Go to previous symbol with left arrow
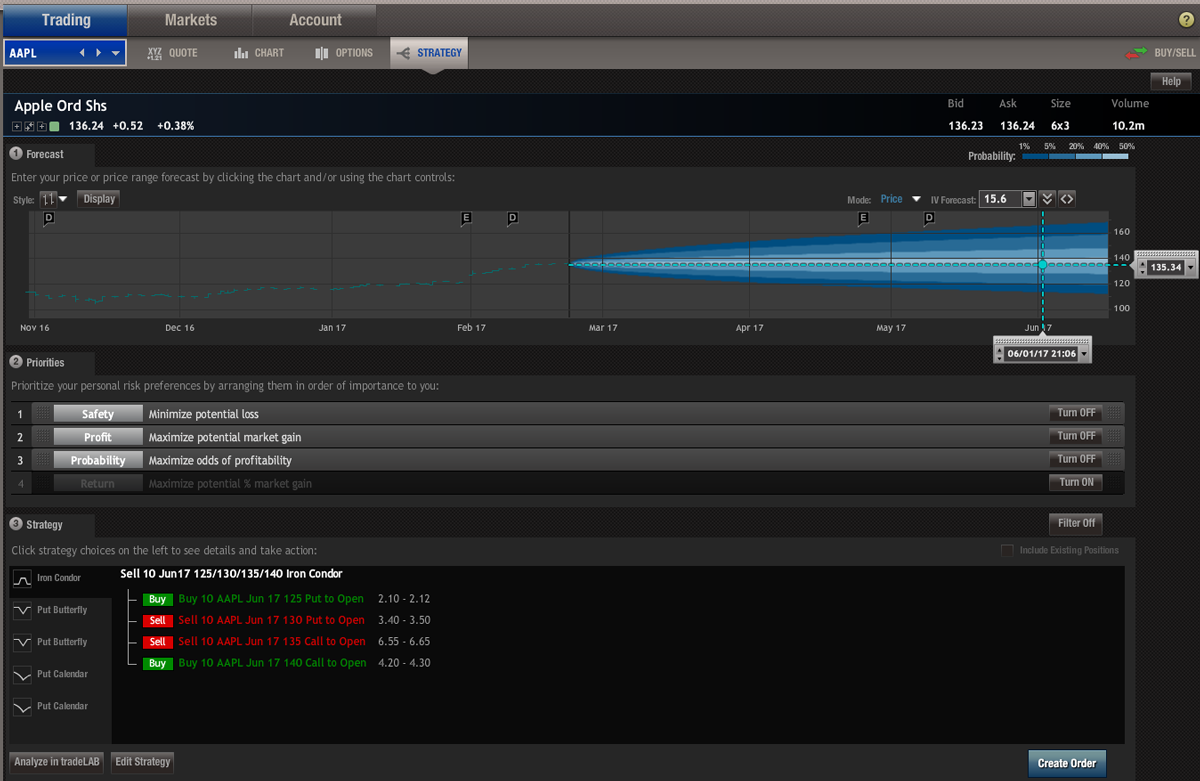 coord(82,53)
